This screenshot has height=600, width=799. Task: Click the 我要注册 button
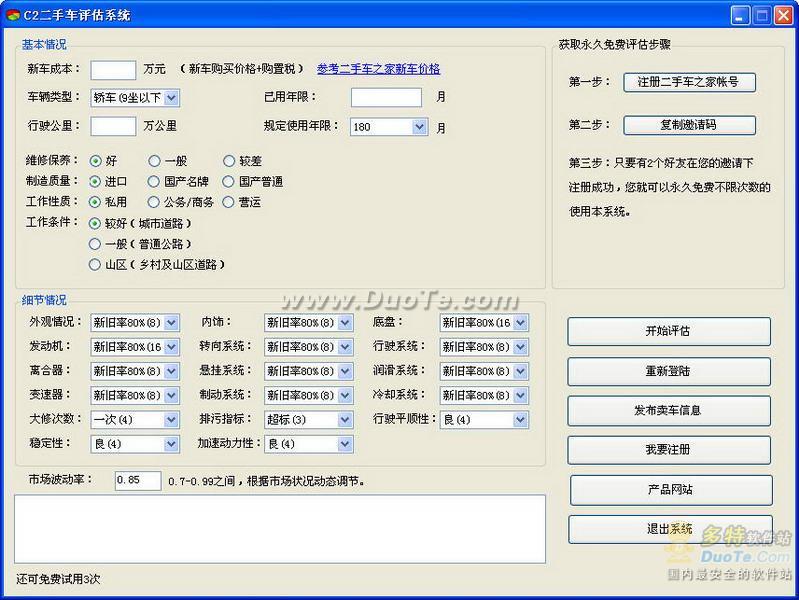669,450
